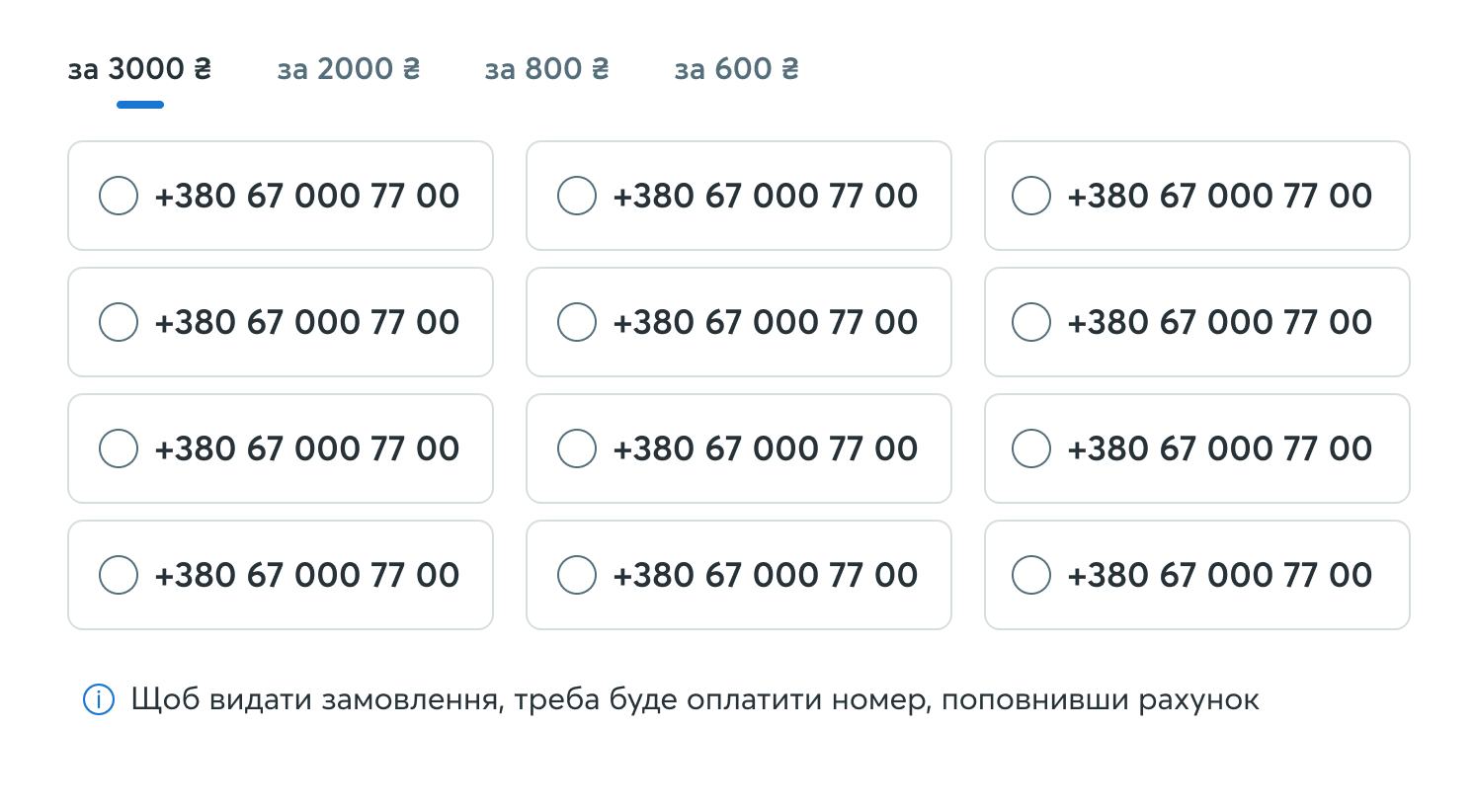Choose radio button in bottom row, left column
This screenshot has width=1476, height=812.
point(119,575)
